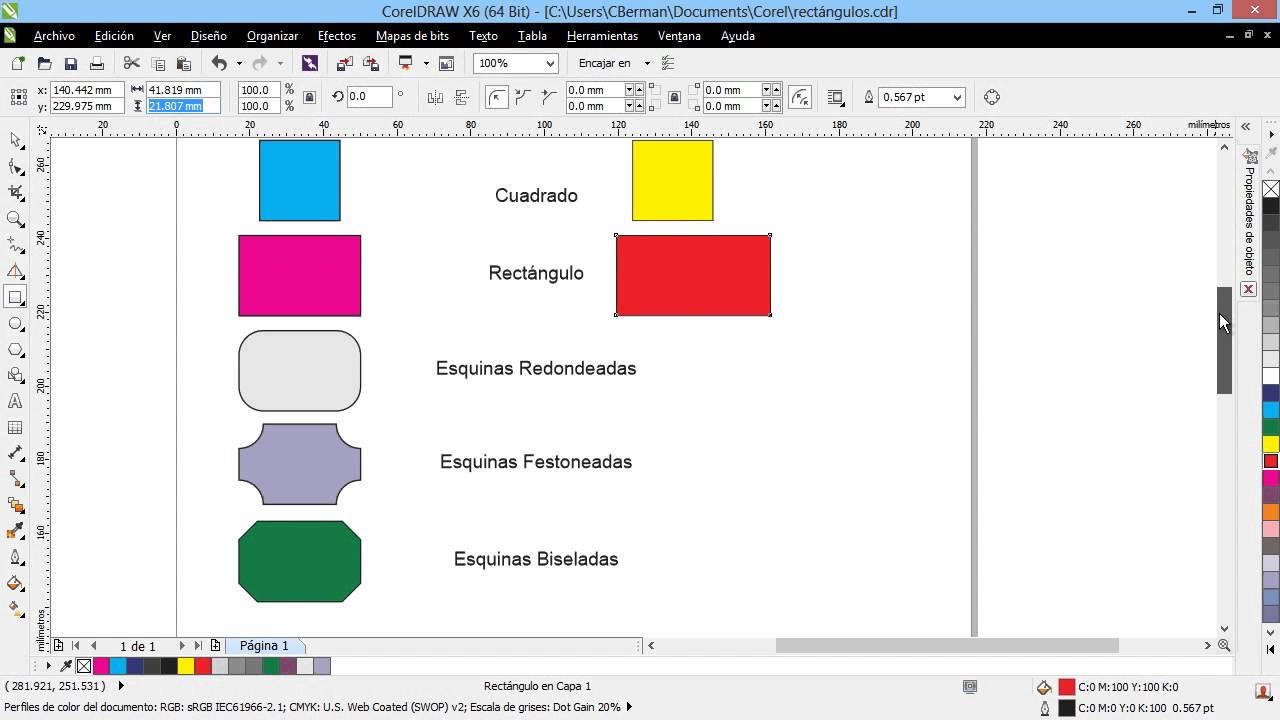Toggle the scale ratio lock

[310, 97]
